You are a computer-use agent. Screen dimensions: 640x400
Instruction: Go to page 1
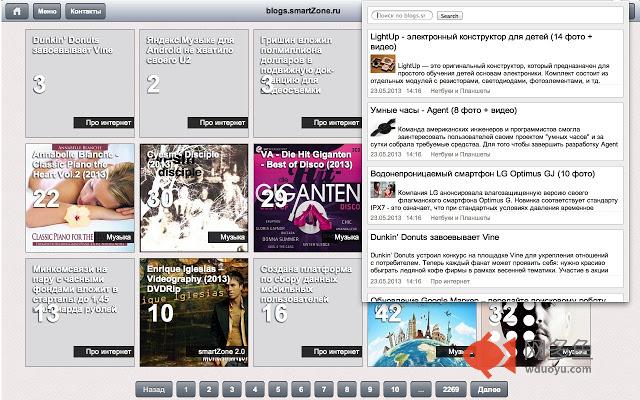186,389
